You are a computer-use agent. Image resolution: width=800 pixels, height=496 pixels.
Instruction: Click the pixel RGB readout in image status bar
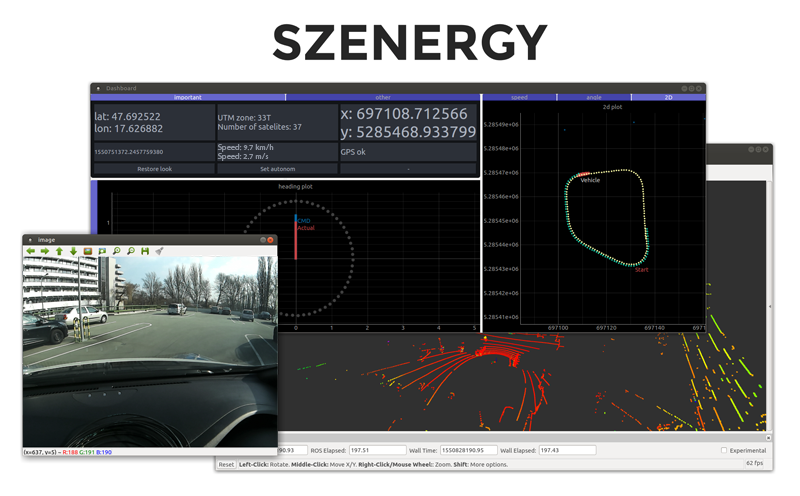(87, 452)
